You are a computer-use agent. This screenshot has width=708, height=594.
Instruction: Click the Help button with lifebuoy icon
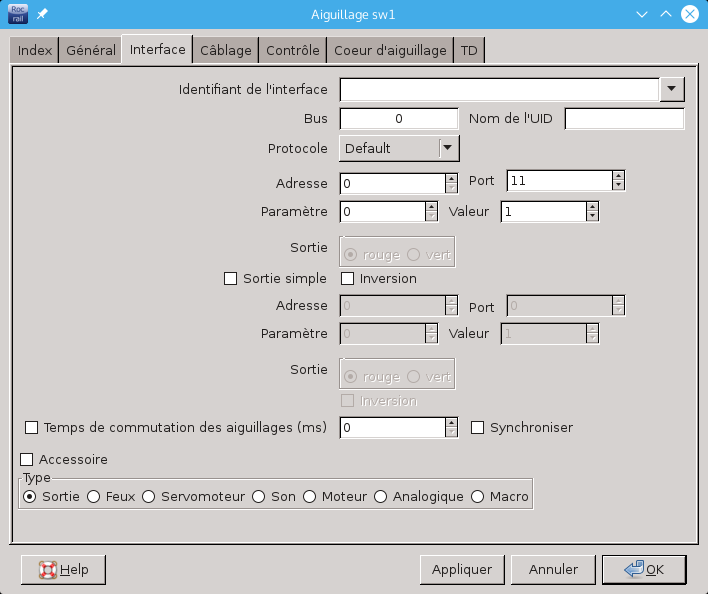click(63, 570)
